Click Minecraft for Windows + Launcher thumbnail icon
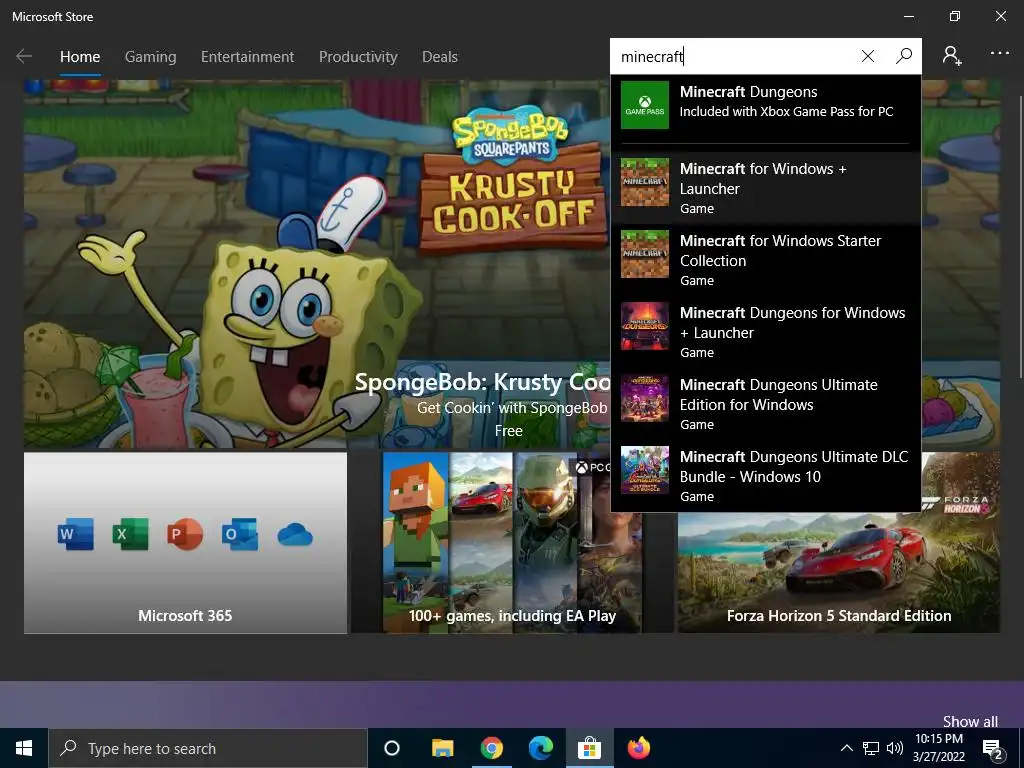 pyautogui.click(x=645, y=182)
